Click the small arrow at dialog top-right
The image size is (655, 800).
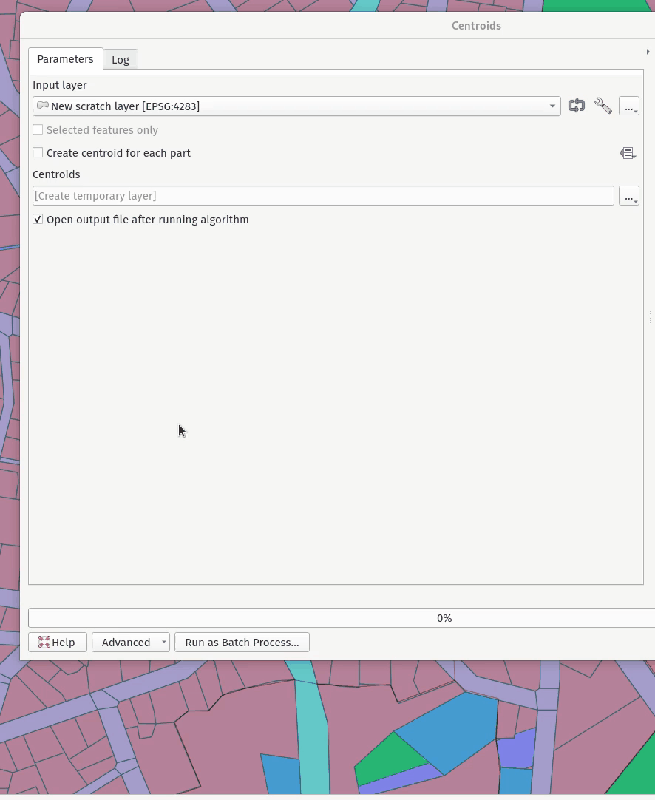(x=648, y=52)
